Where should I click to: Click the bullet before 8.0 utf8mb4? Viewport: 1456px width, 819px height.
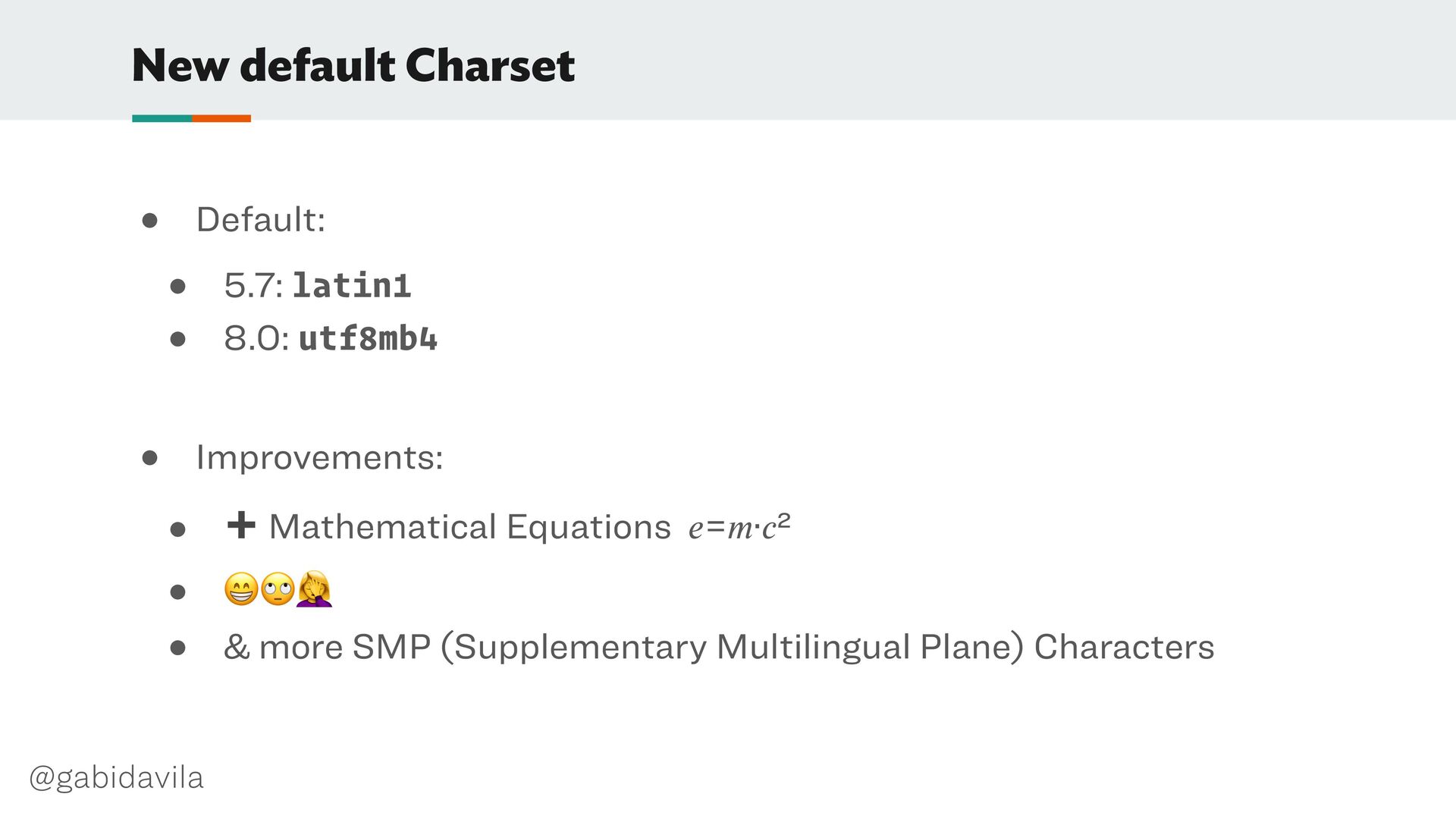178,339
